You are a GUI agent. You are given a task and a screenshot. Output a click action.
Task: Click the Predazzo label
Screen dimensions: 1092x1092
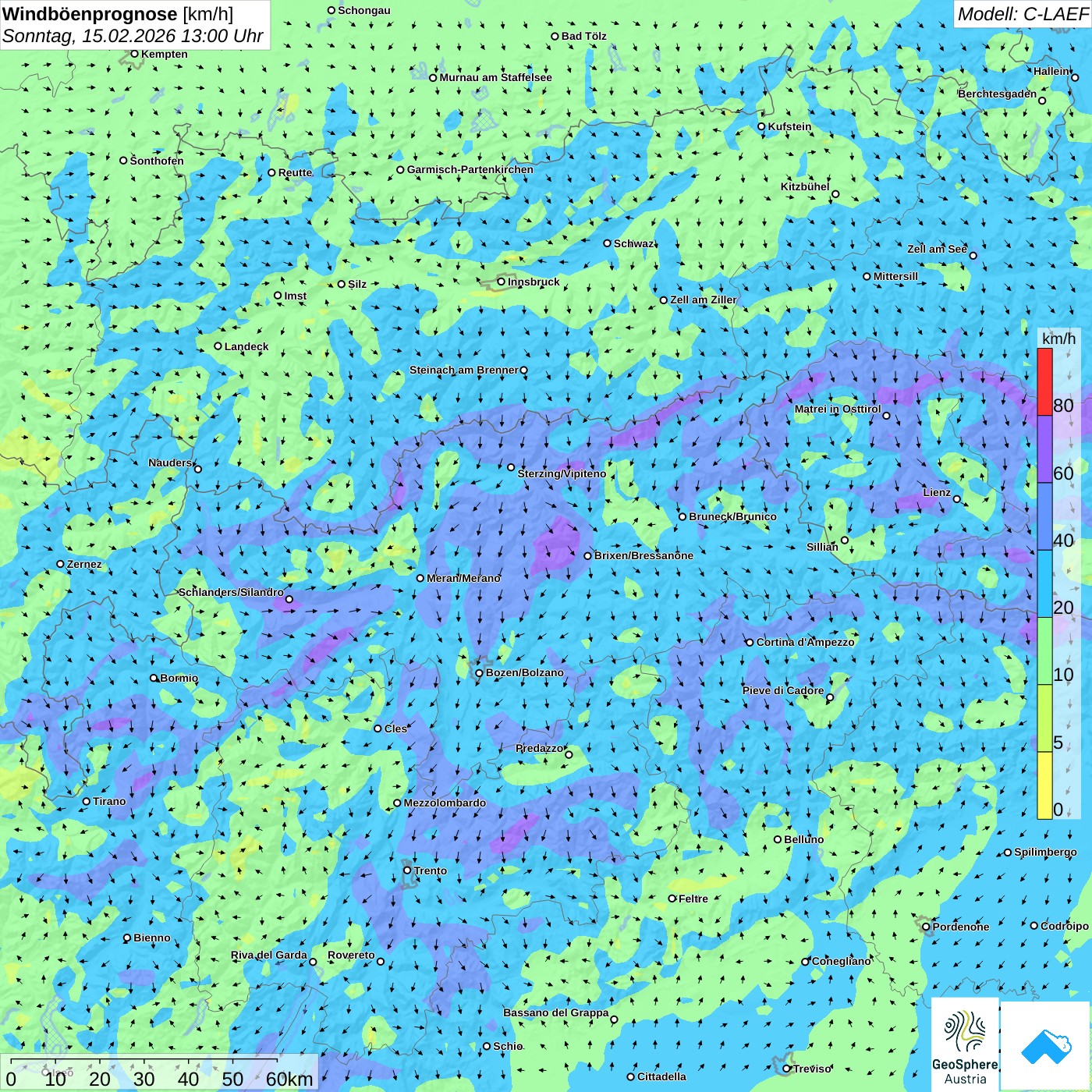[x=539, y=748]
